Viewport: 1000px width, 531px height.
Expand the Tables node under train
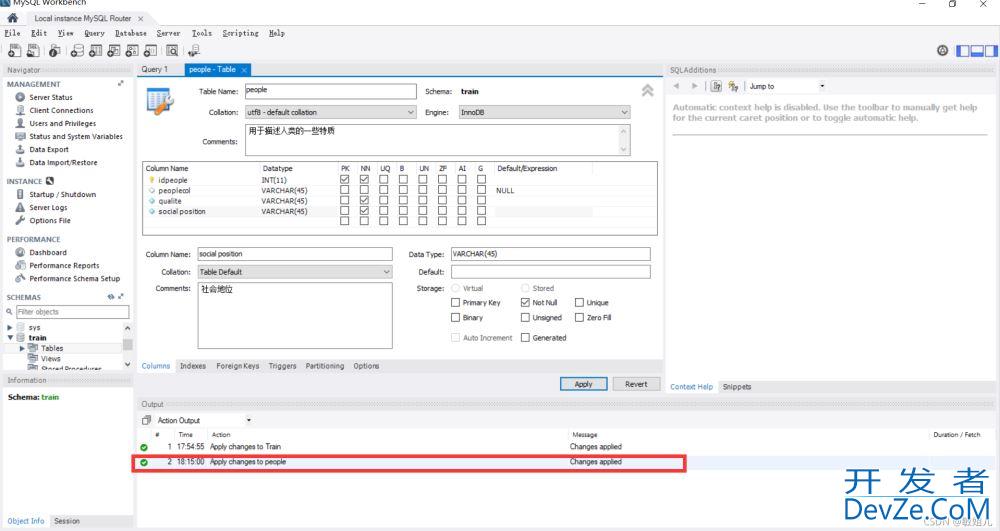point(22,349)
